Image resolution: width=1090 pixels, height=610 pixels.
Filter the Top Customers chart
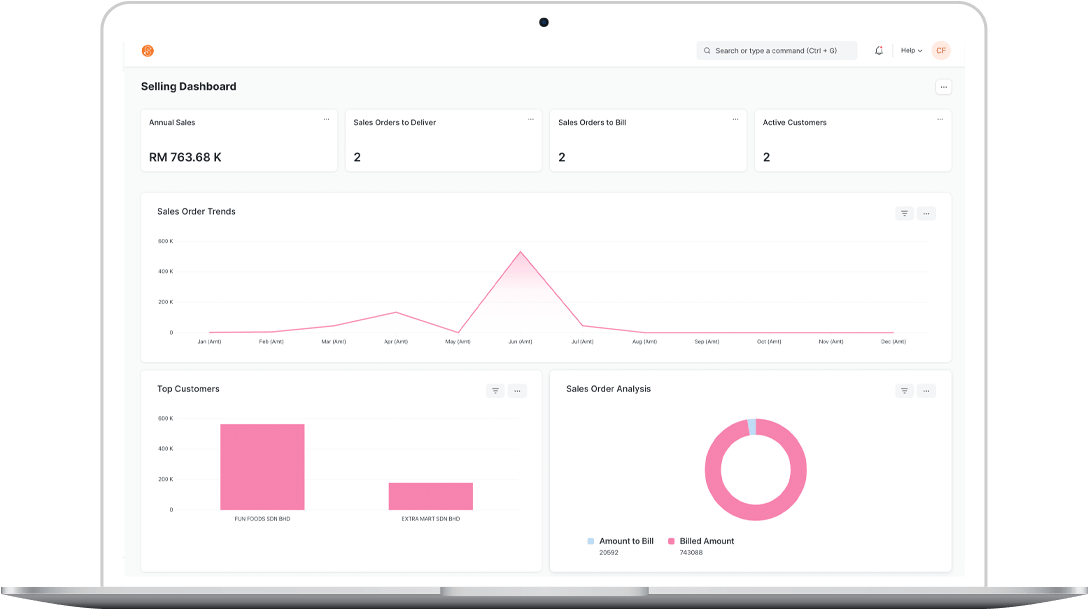click(495, 391)
